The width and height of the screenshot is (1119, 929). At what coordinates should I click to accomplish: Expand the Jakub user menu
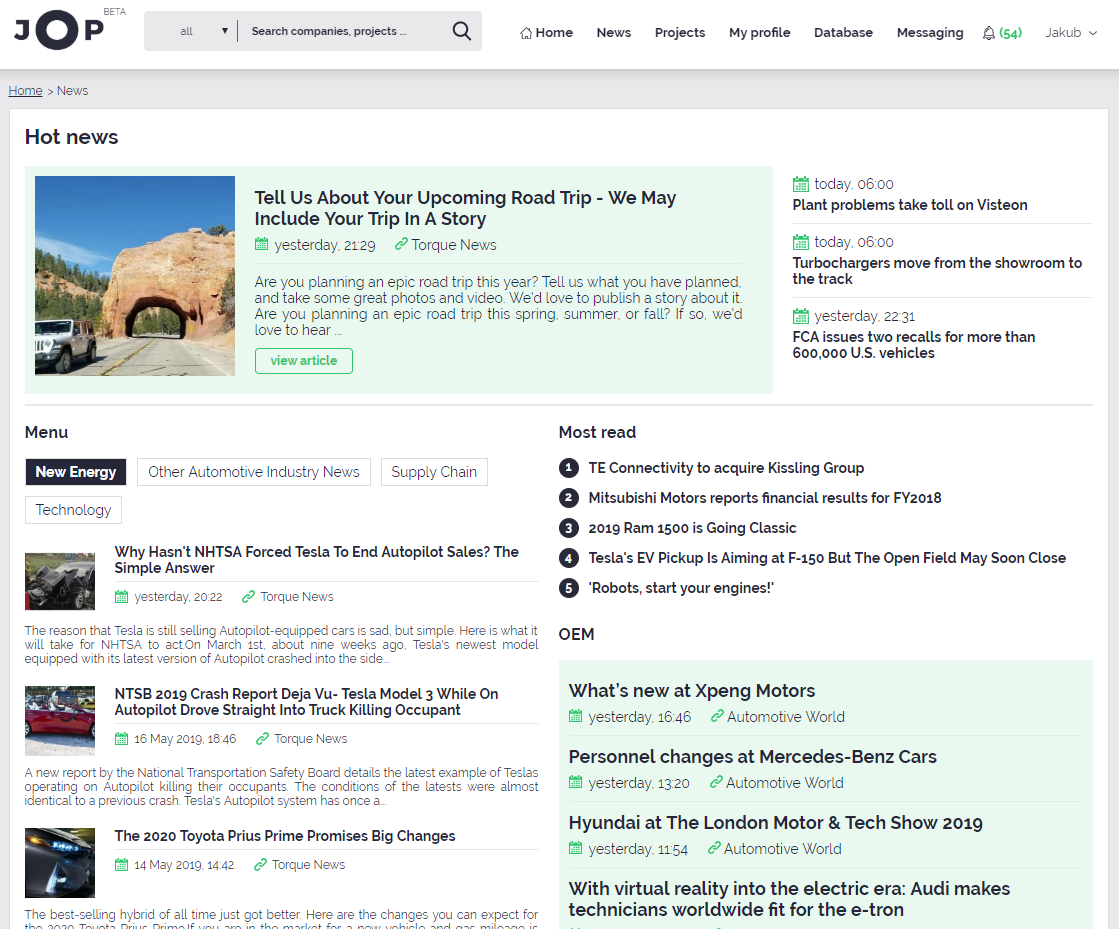(x=1070, y=33)
